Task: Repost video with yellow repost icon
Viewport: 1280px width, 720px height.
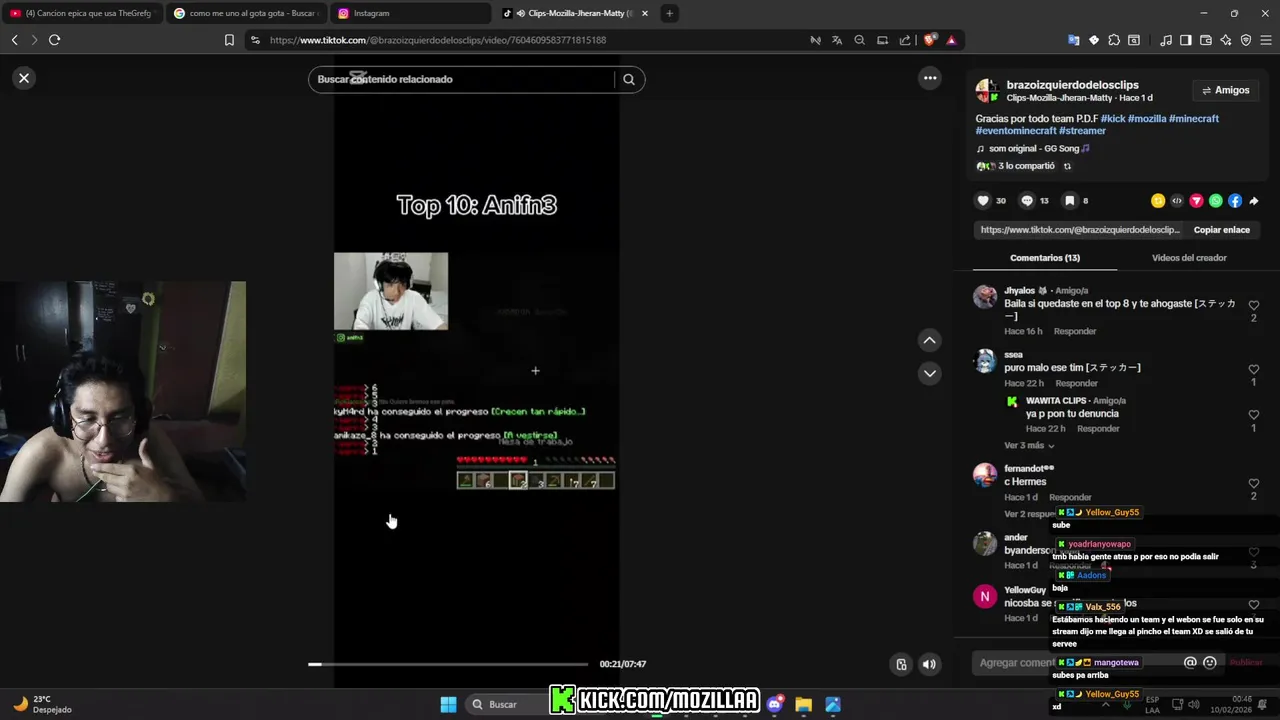Action: pyautogui.click(x=1158, y=201)
